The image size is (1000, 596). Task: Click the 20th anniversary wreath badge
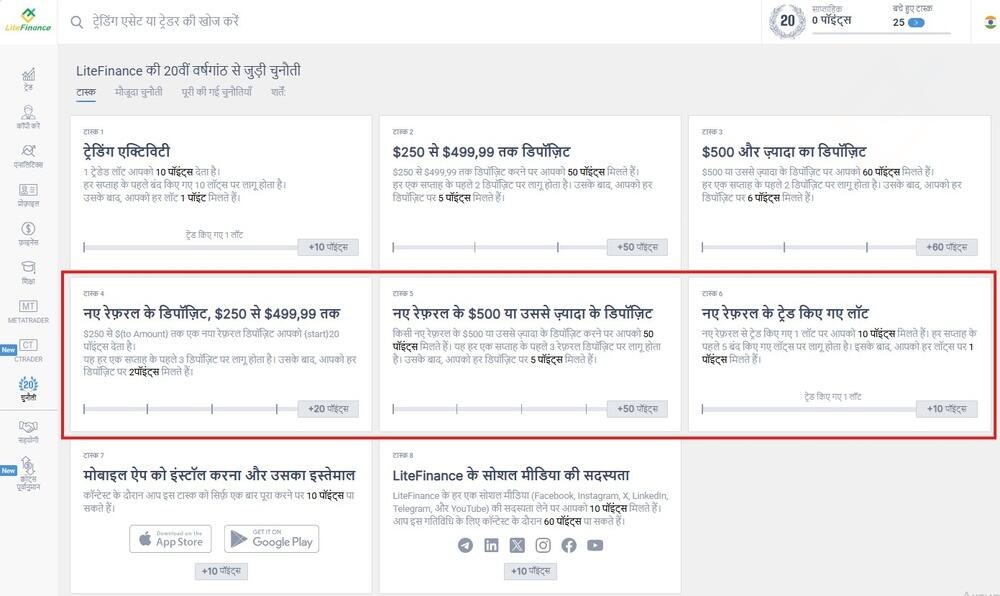point(787,21)
